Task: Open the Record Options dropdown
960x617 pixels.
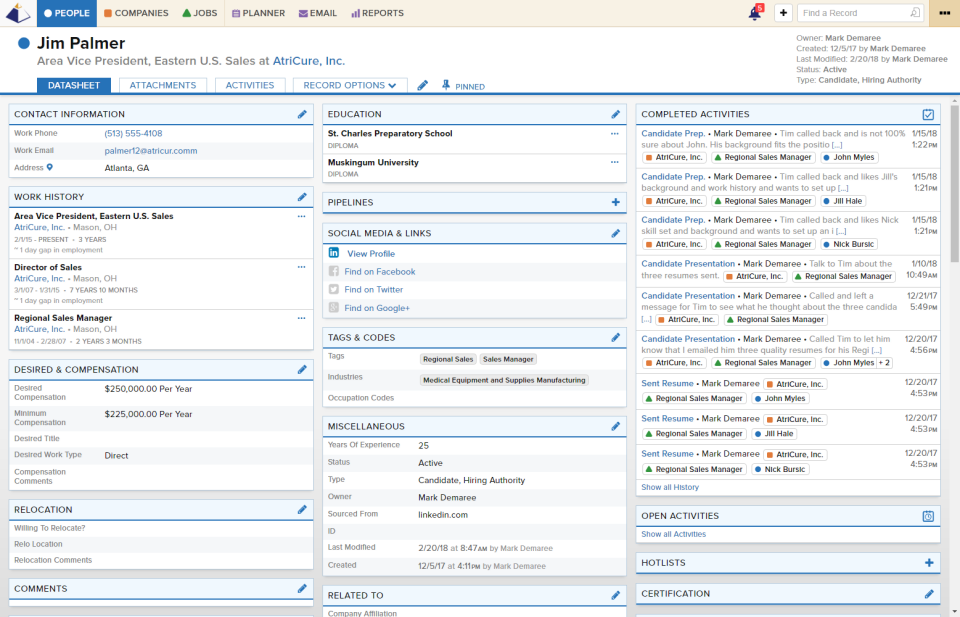Action: [349, 85]
